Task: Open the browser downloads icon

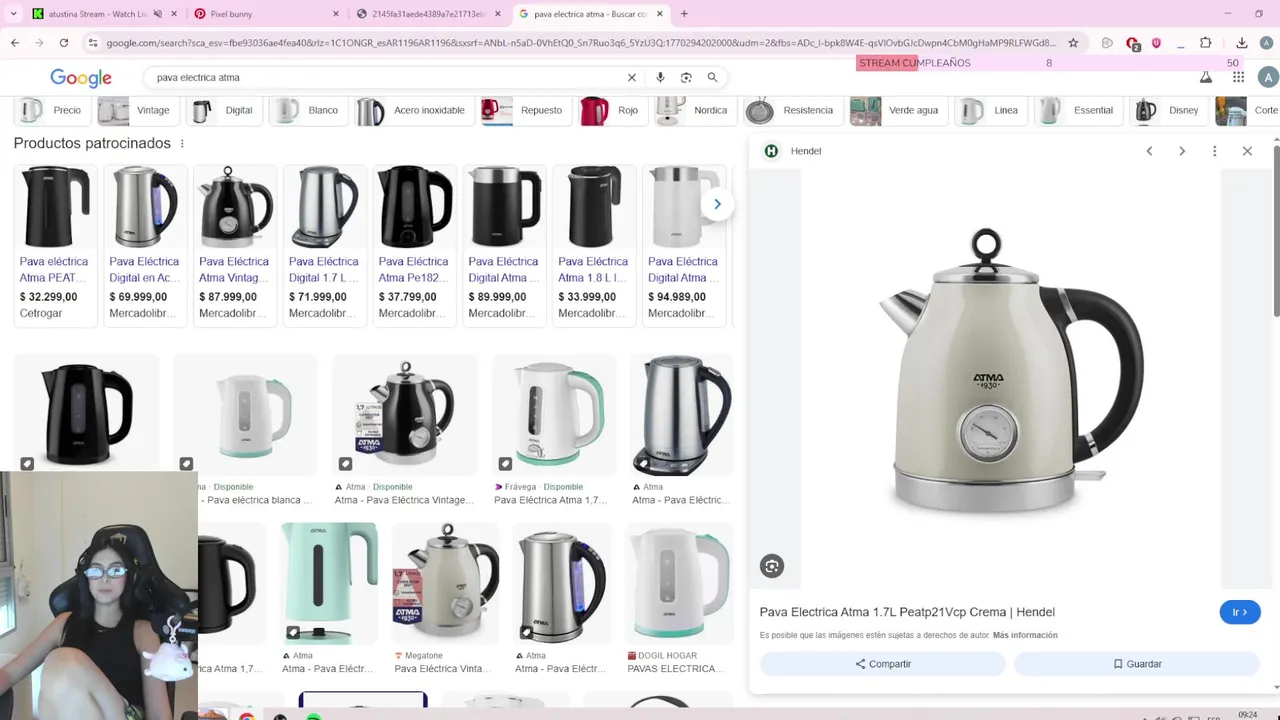Action: [x=1241, y=43]
